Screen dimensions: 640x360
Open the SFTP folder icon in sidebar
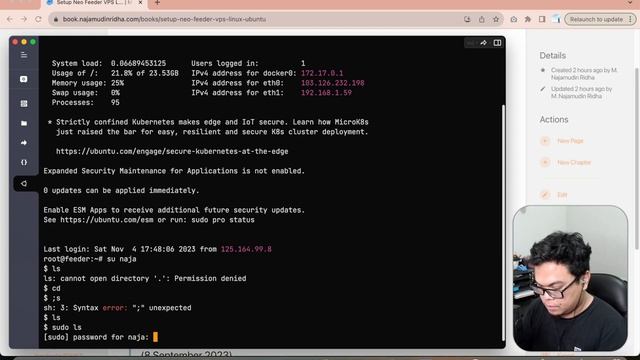click(x=24, y=123)
